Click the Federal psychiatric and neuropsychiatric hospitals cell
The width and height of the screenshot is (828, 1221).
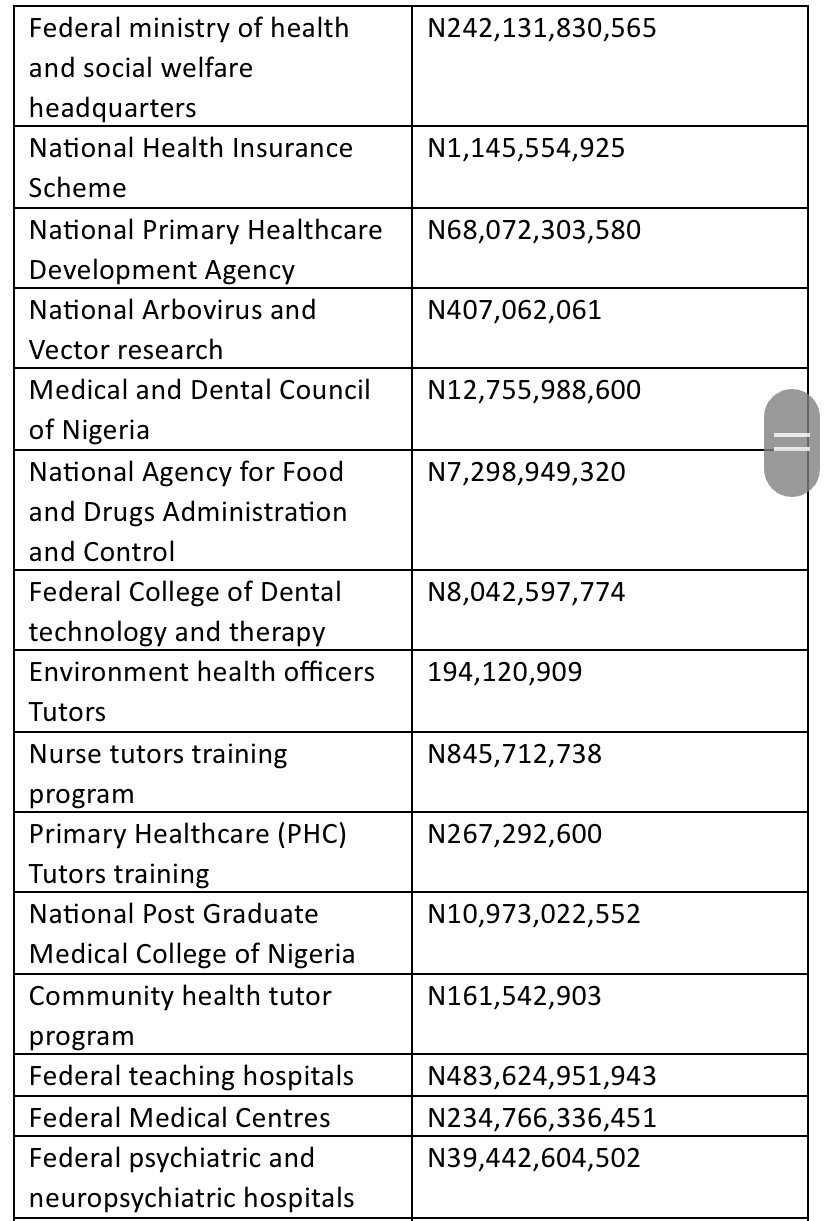191,1178
